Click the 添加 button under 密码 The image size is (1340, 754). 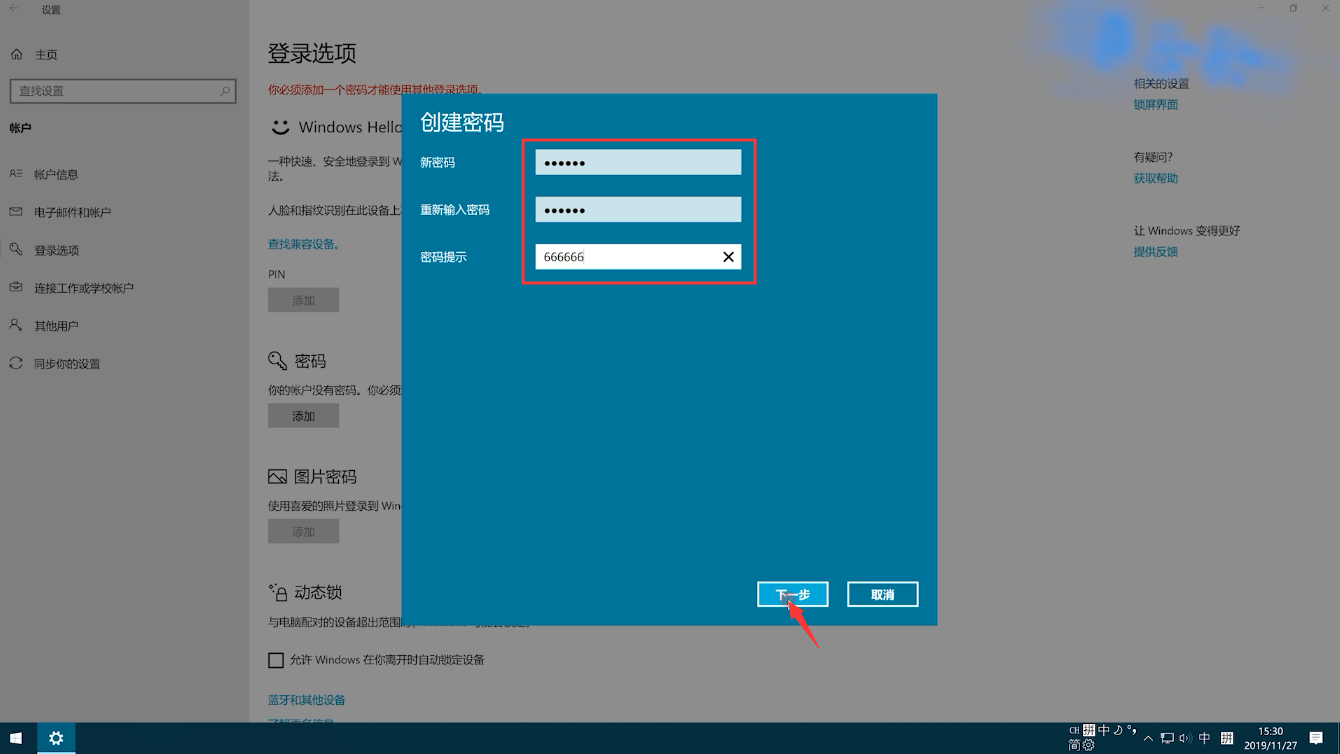[x=303, y=416]
